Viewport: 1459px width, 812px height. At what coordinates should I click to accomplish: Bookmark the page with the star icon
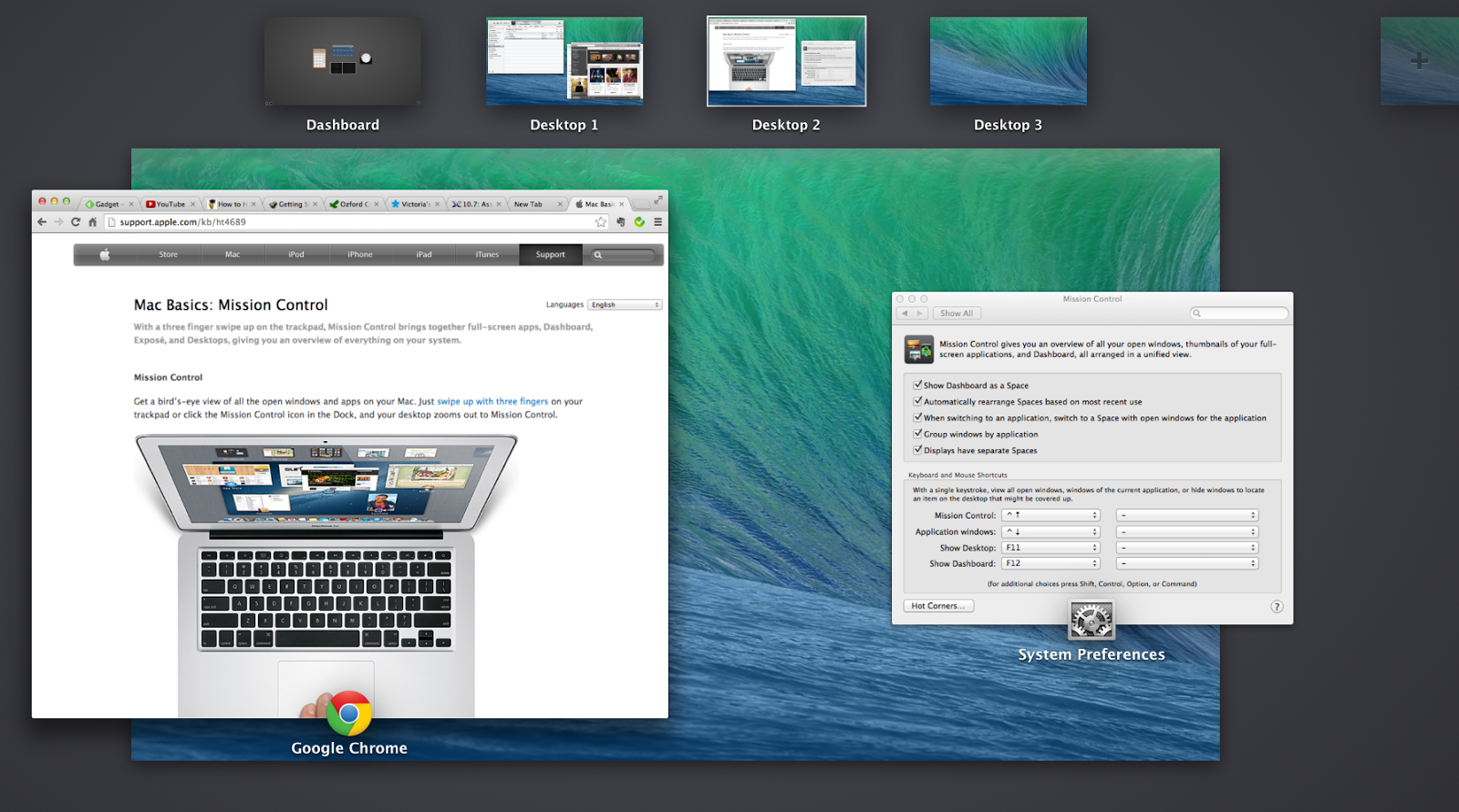601,221
